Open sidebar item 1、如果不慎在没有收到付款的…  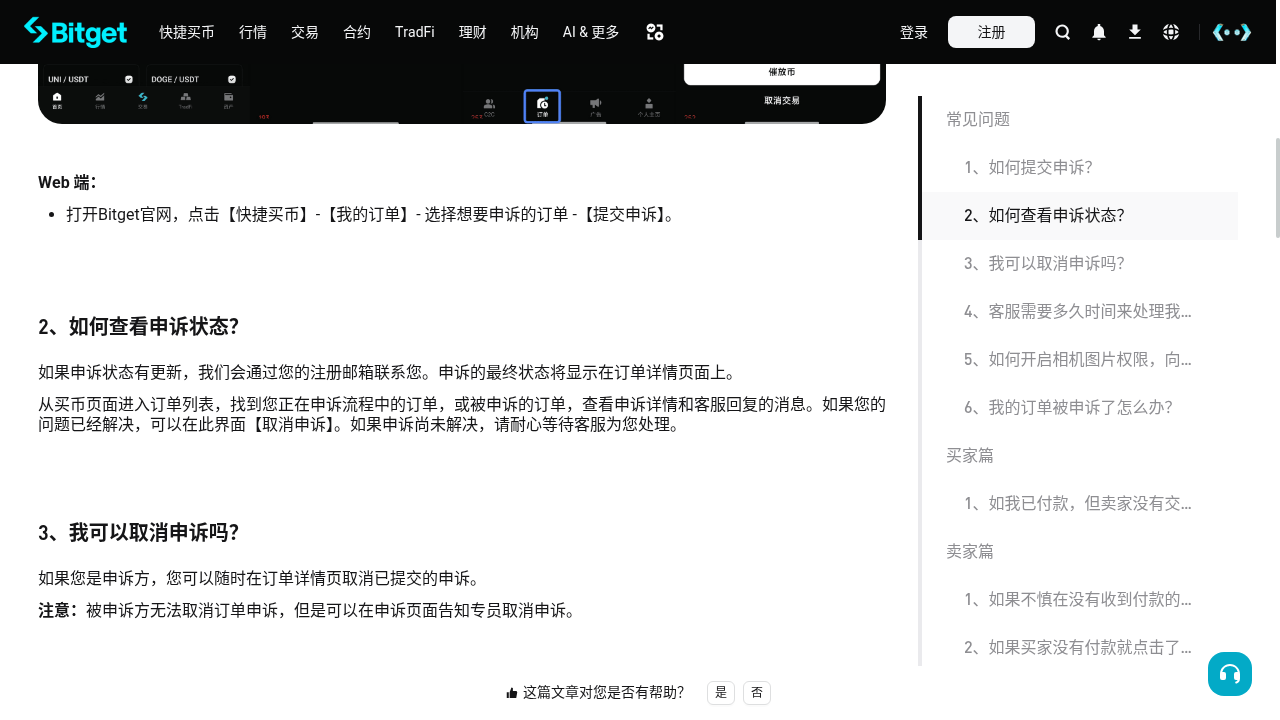tap(1078, 600)
